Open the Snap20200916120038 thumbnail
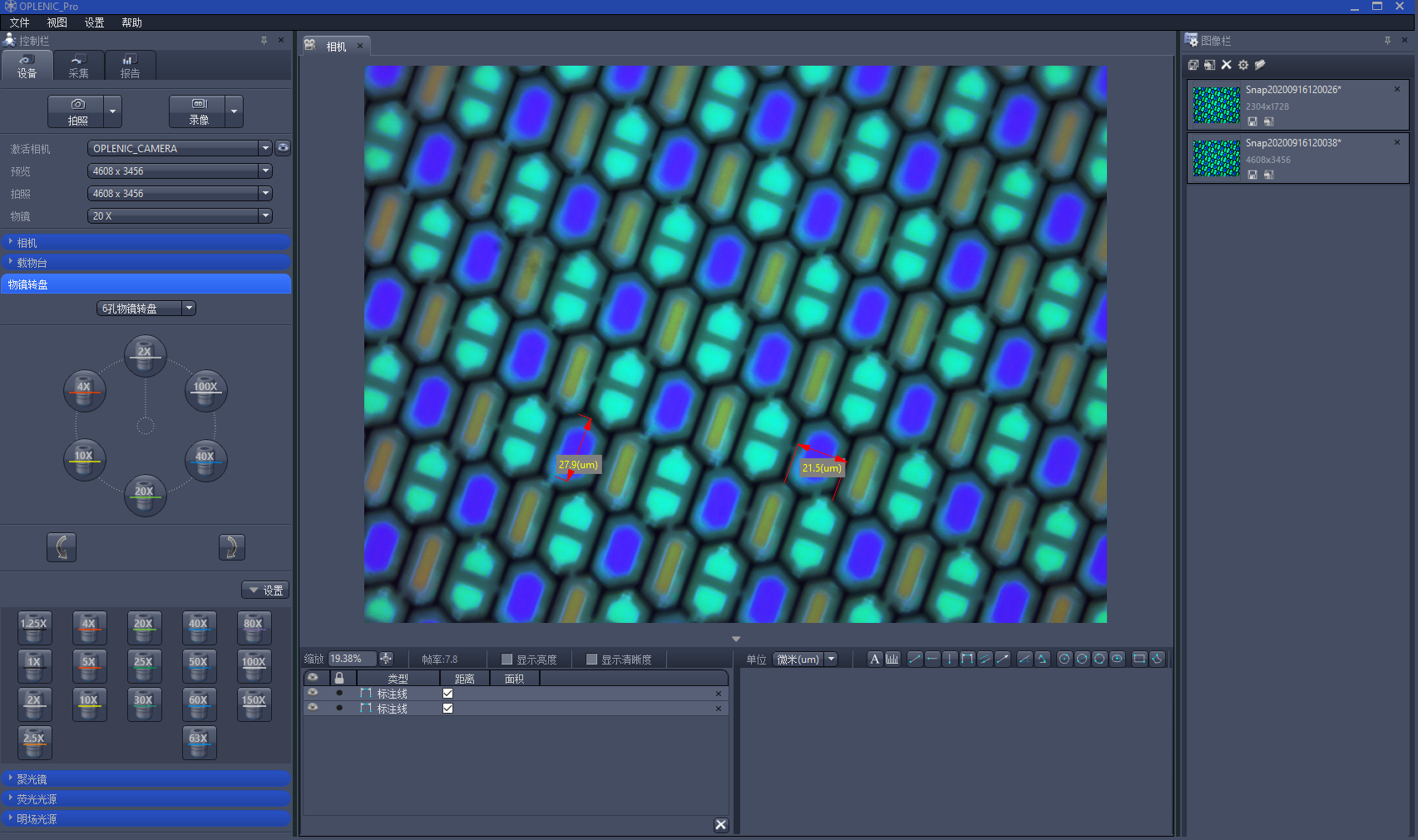 click(1216, 158)
